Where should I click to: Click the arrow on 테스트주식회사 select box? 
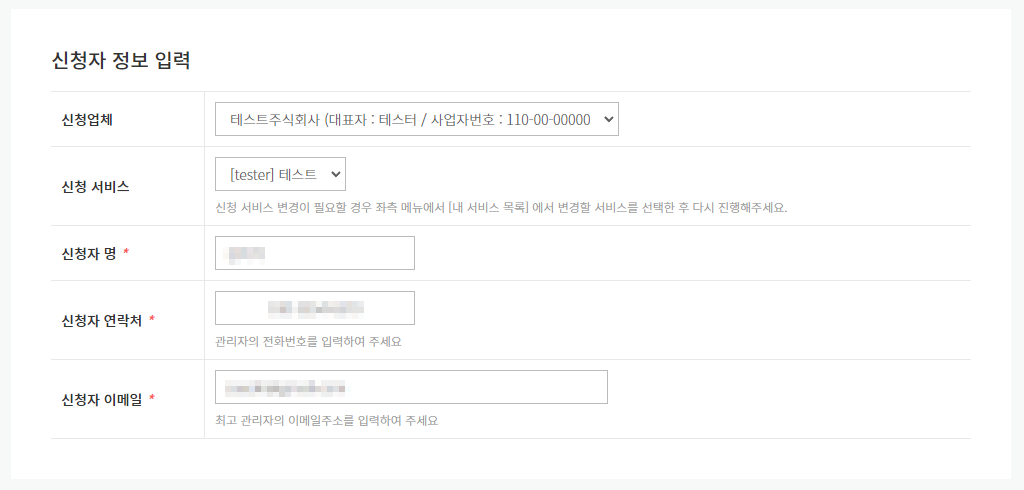[607, 120]
